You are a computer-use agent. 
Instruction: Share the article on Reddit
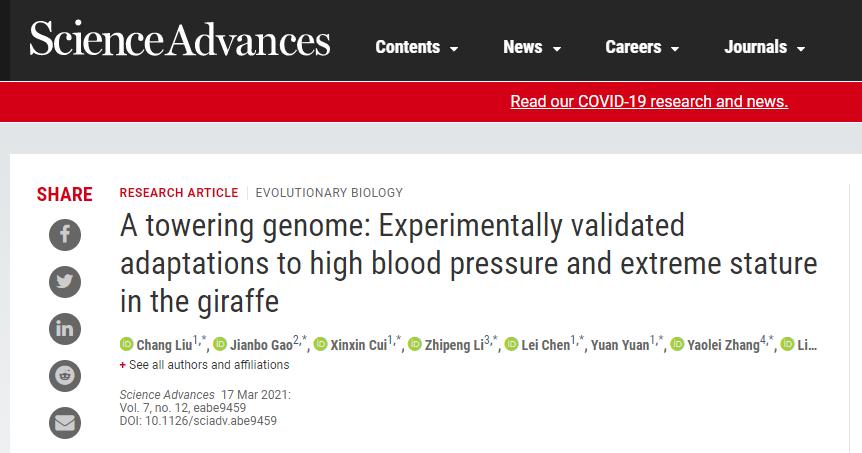click(x=65, y=376)
